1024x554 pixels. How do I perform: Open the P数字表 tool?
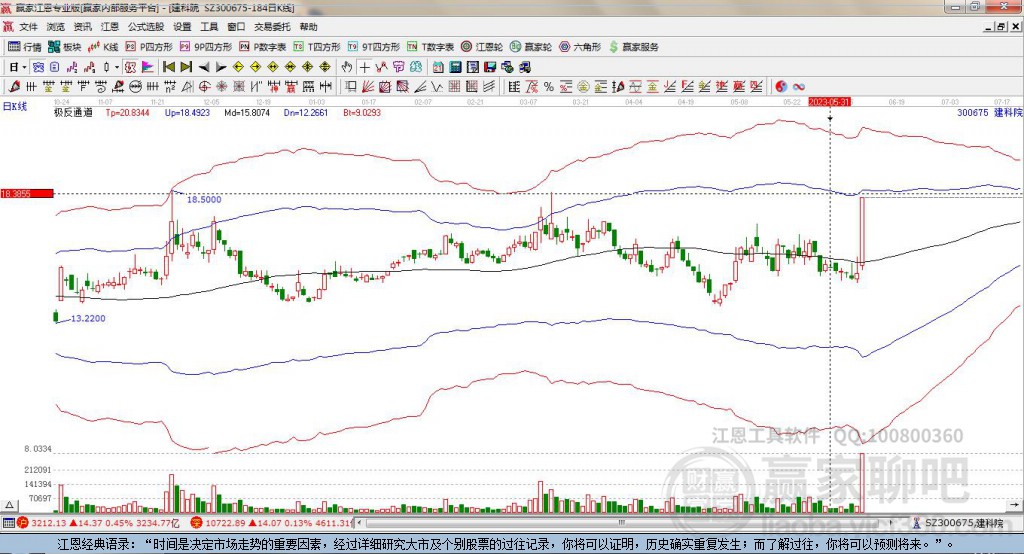click(263, 47)
